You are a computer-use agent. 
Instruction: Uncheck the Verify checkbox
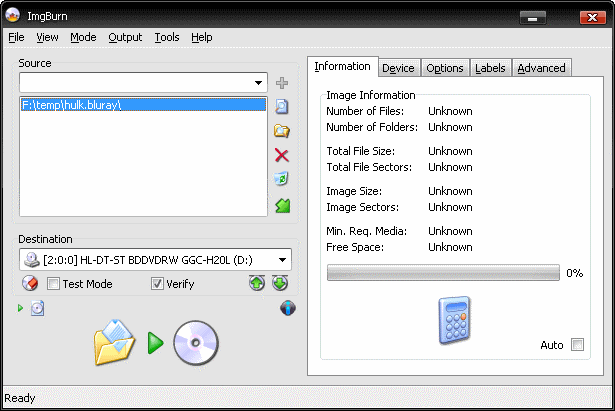(157, 284)
